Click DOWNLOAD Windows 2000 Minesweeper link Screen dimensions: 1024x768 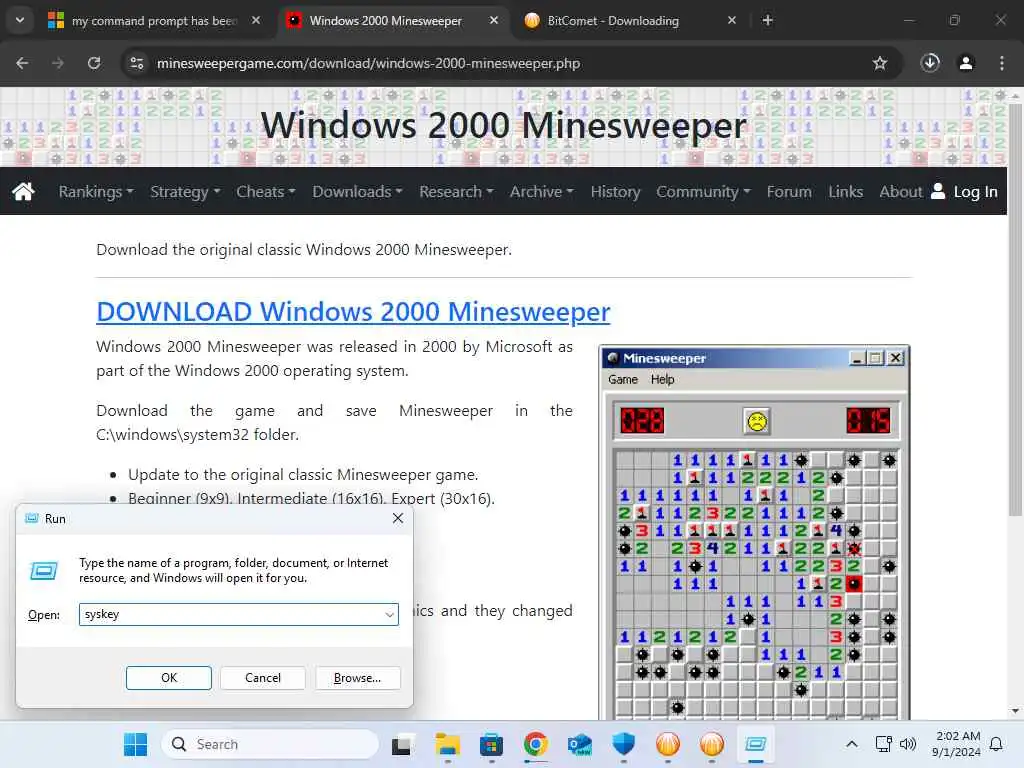coord(353,312)
